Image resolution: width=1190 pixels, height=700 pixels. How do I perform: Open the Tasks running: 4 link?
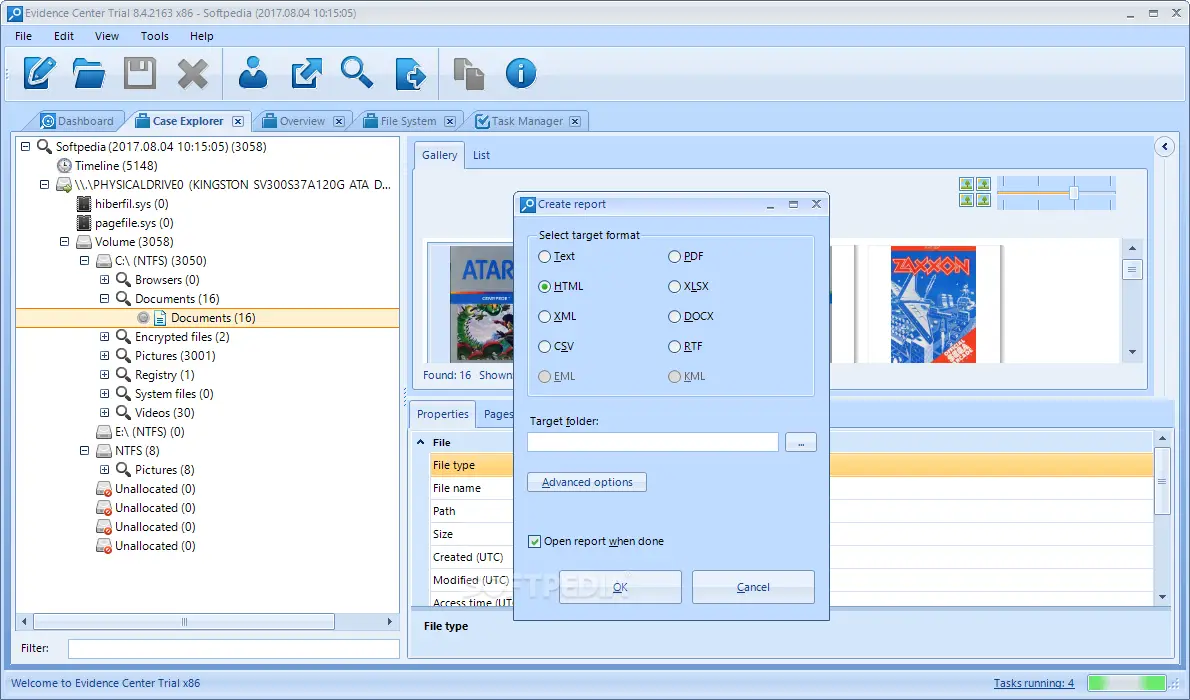click(1034, 683)
